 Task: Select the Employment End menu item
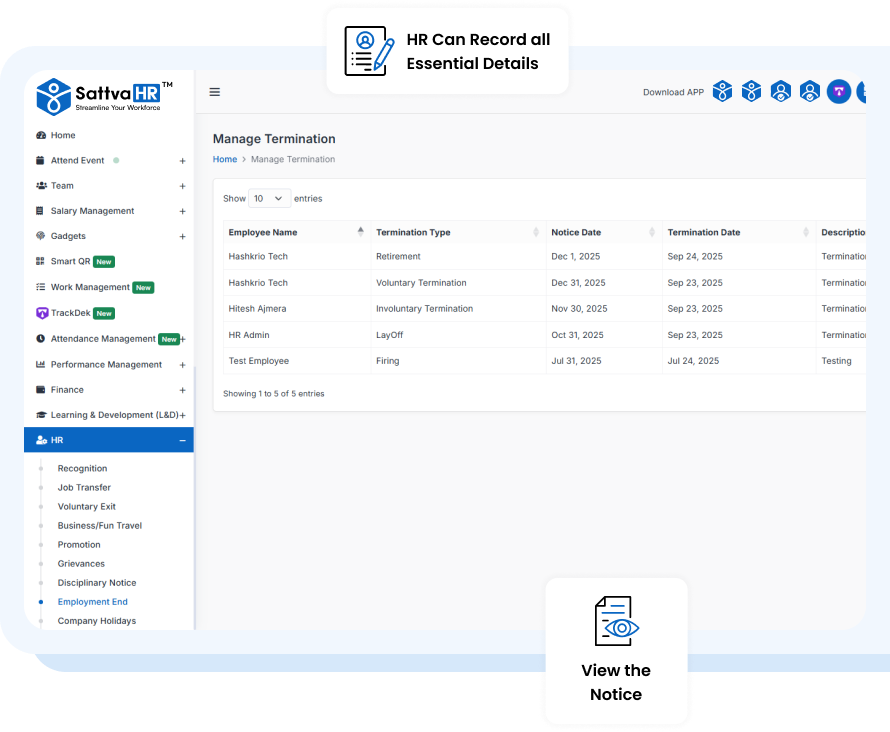(x=92, y=601)
